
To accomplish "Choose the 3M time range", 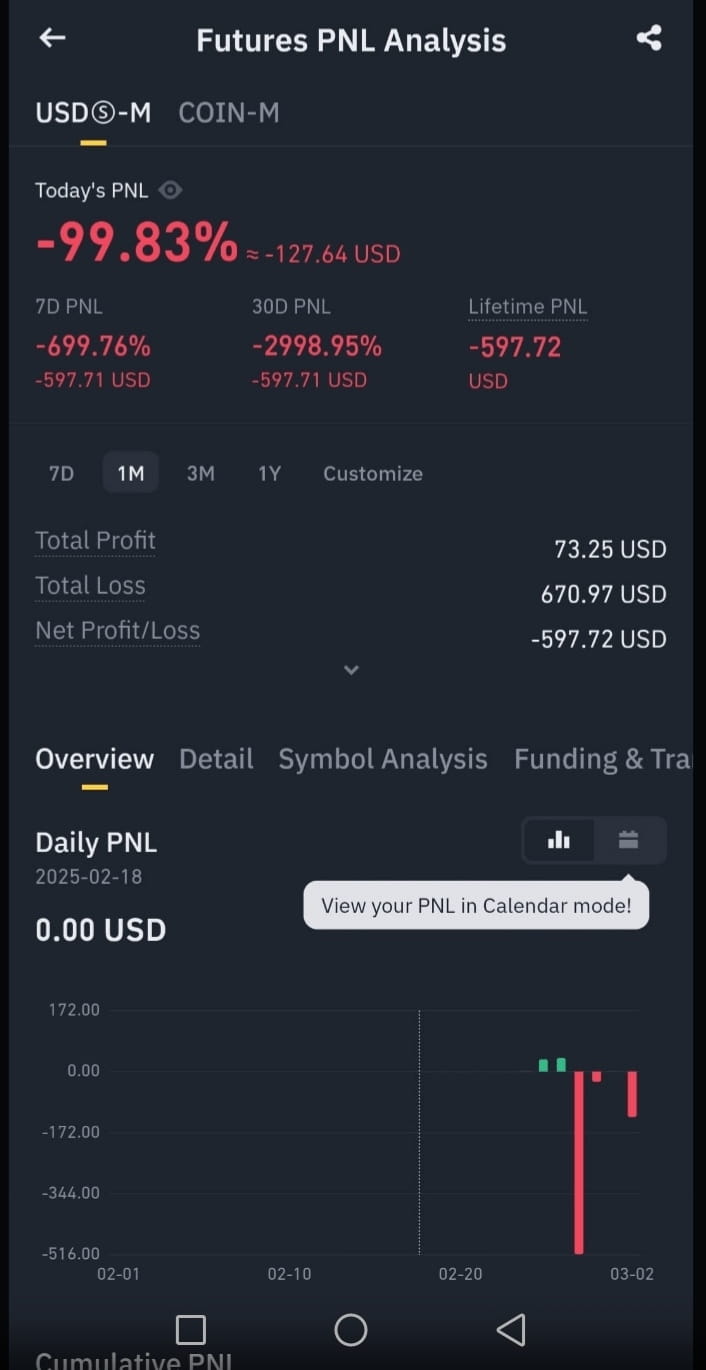I will (201, 473).
